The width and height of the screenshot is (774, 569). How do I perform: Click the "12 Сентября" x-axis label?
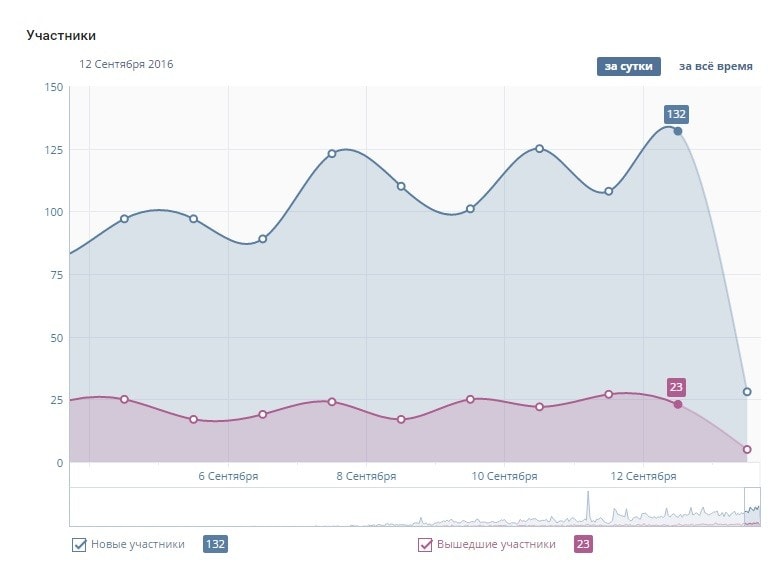coord(644,477)
